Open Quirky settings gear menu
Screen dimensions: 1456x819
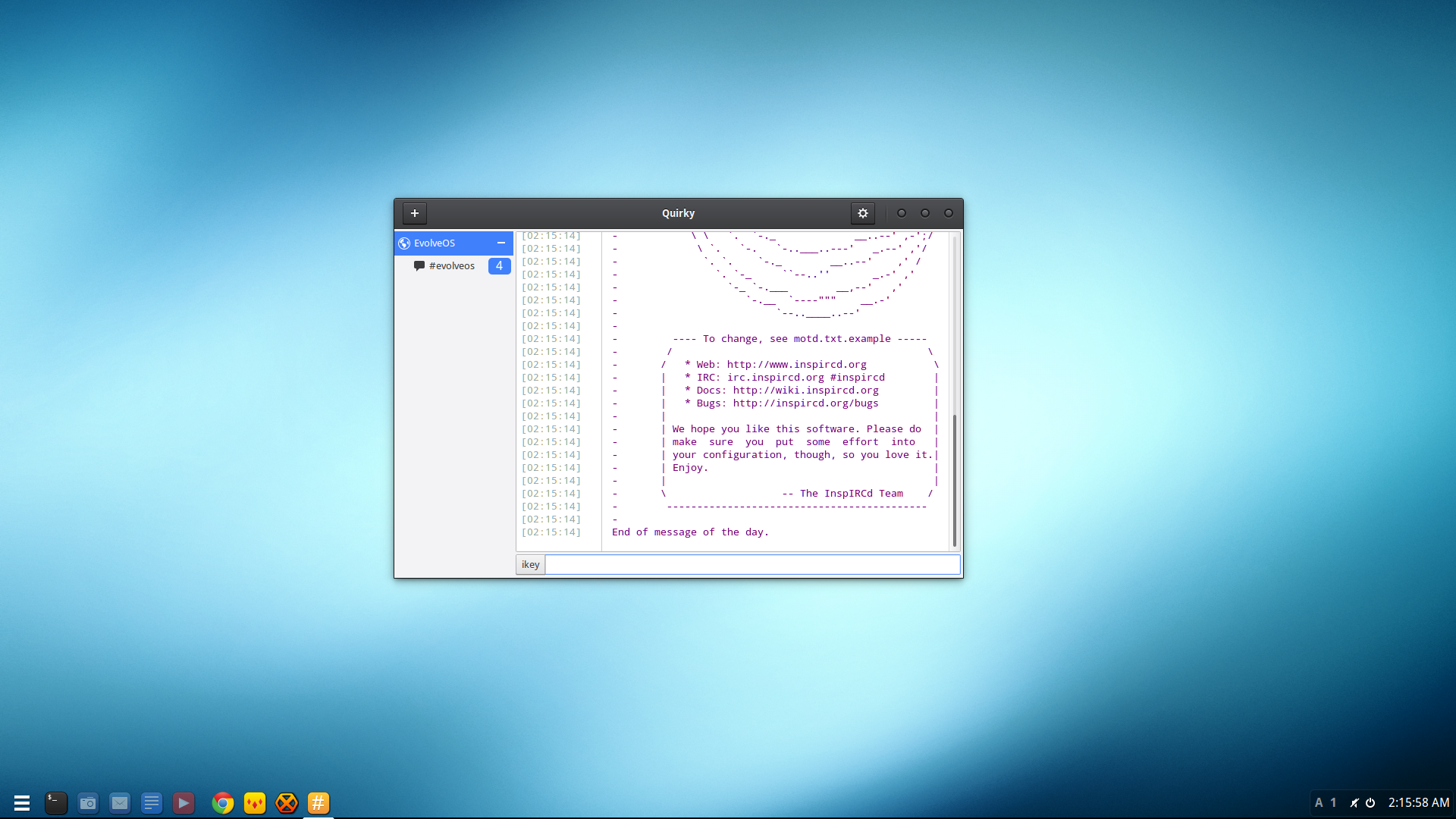pos(863,213)
